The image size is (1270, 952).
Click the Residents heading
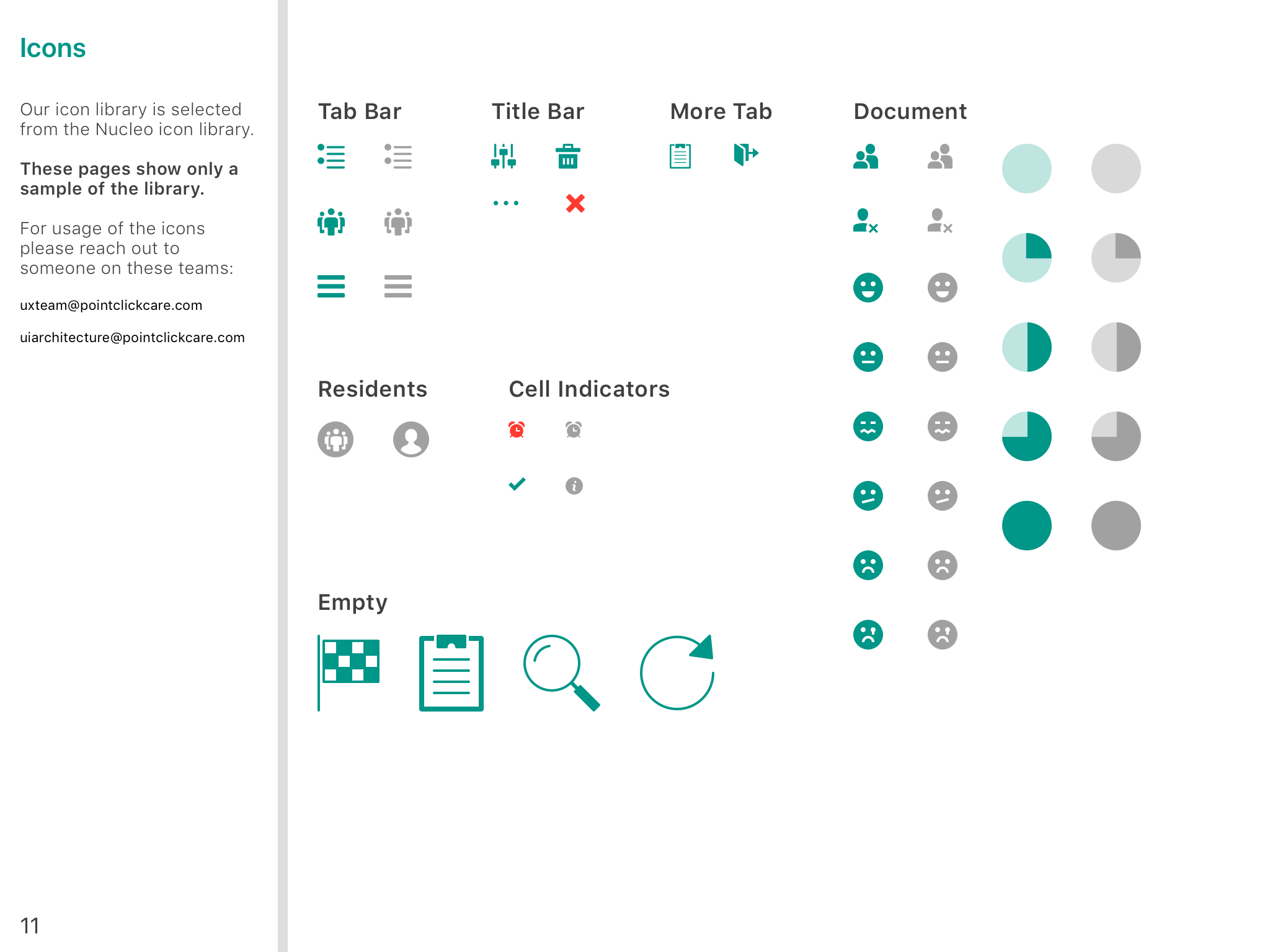pyautogui.click(x=373, y=389)
